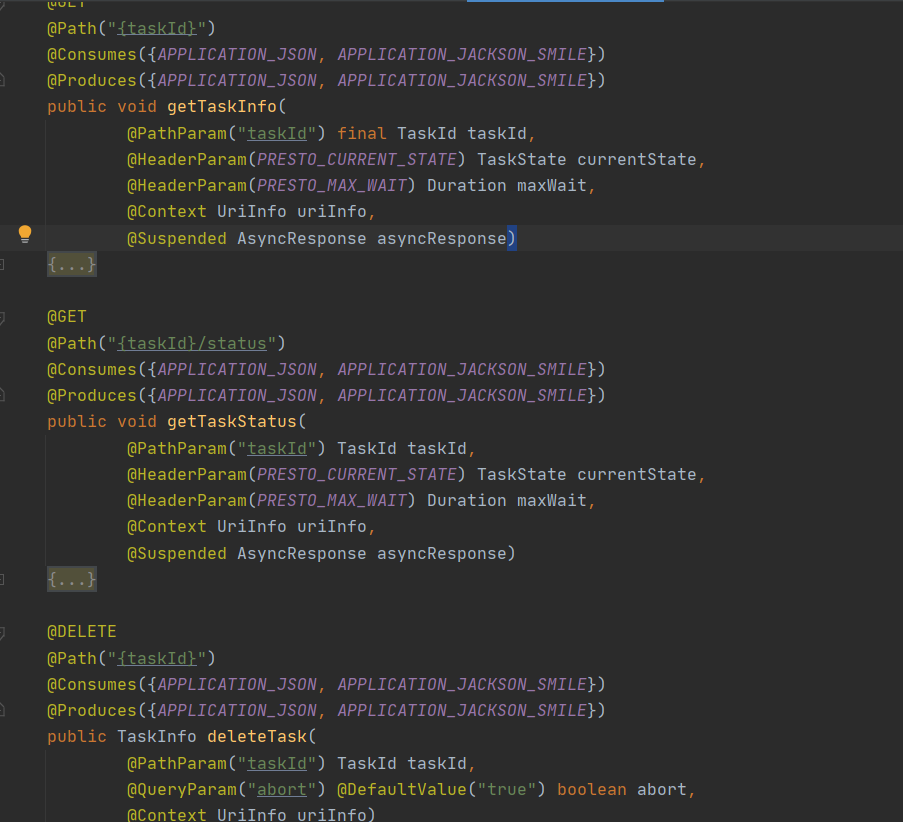Click PRESTO_MAX_WAIT in getTaskStatus parameters

tap(332, 501)
